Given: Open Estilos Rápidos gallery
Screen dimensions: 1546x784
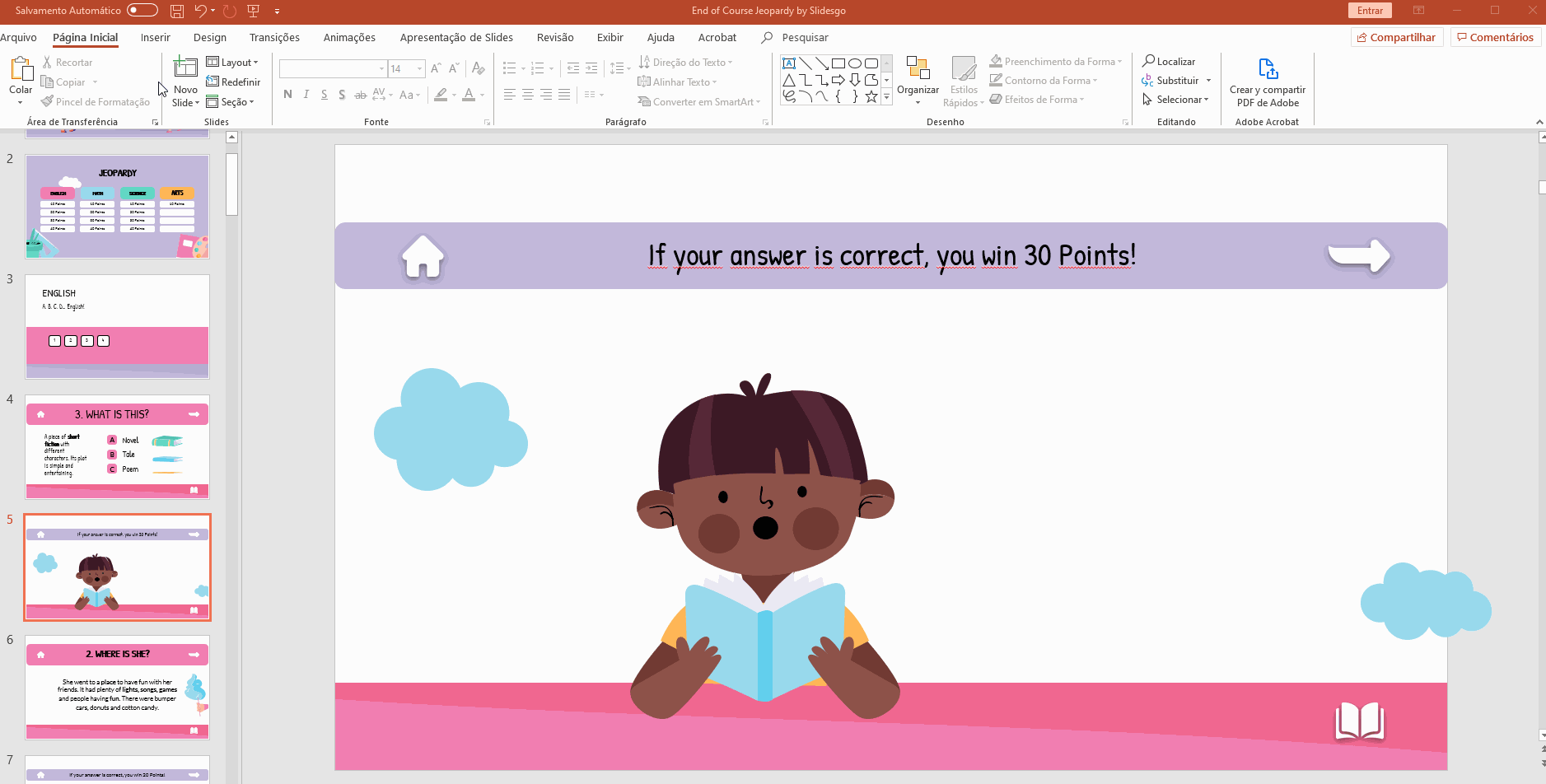Looking at the screenshot, I should 963,80.
